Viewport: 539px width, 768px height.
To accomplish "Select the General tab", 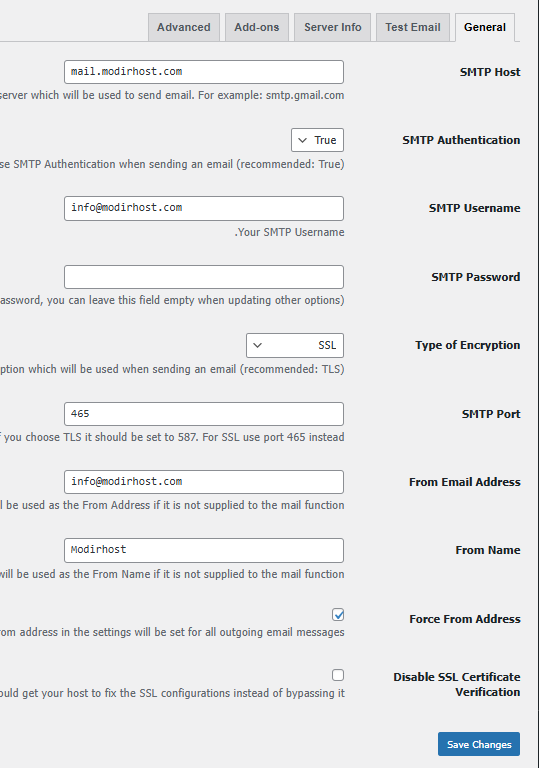I will pos(485,27).
